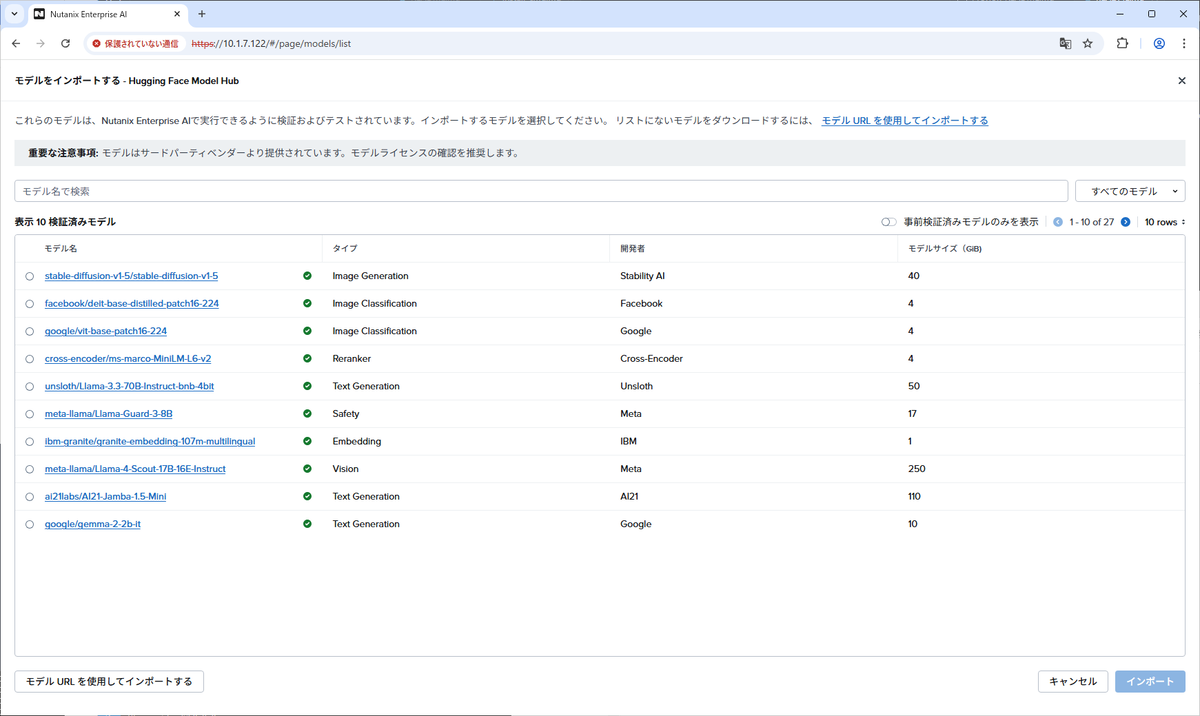Image resolution: width=1200 pixels, height=716 pixels.
Task: Click the not-secure warning badge in address bar
Action: click(135, 44)
